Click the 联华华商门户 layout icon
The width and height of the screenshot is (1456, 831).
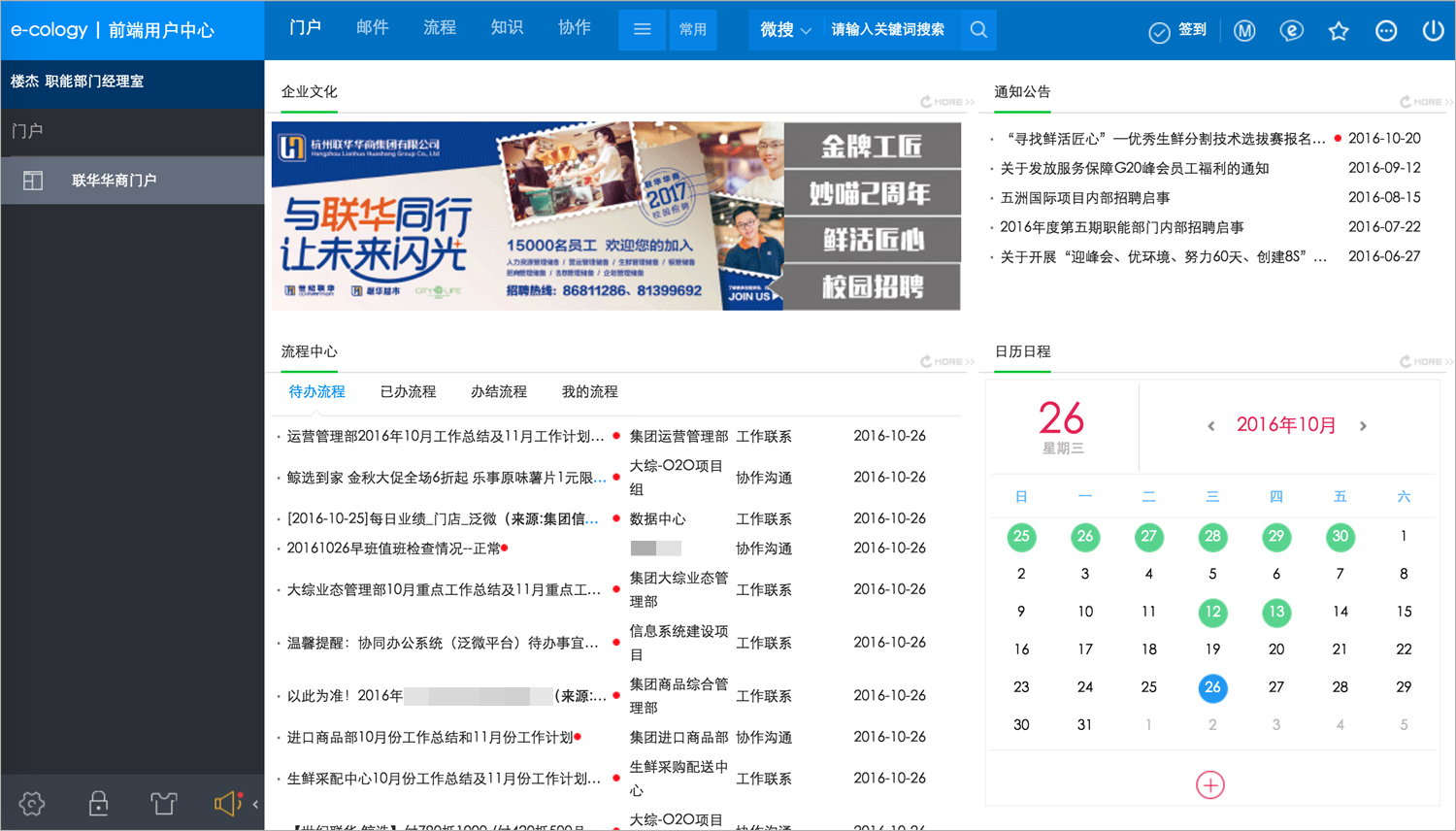click(33, 181)
